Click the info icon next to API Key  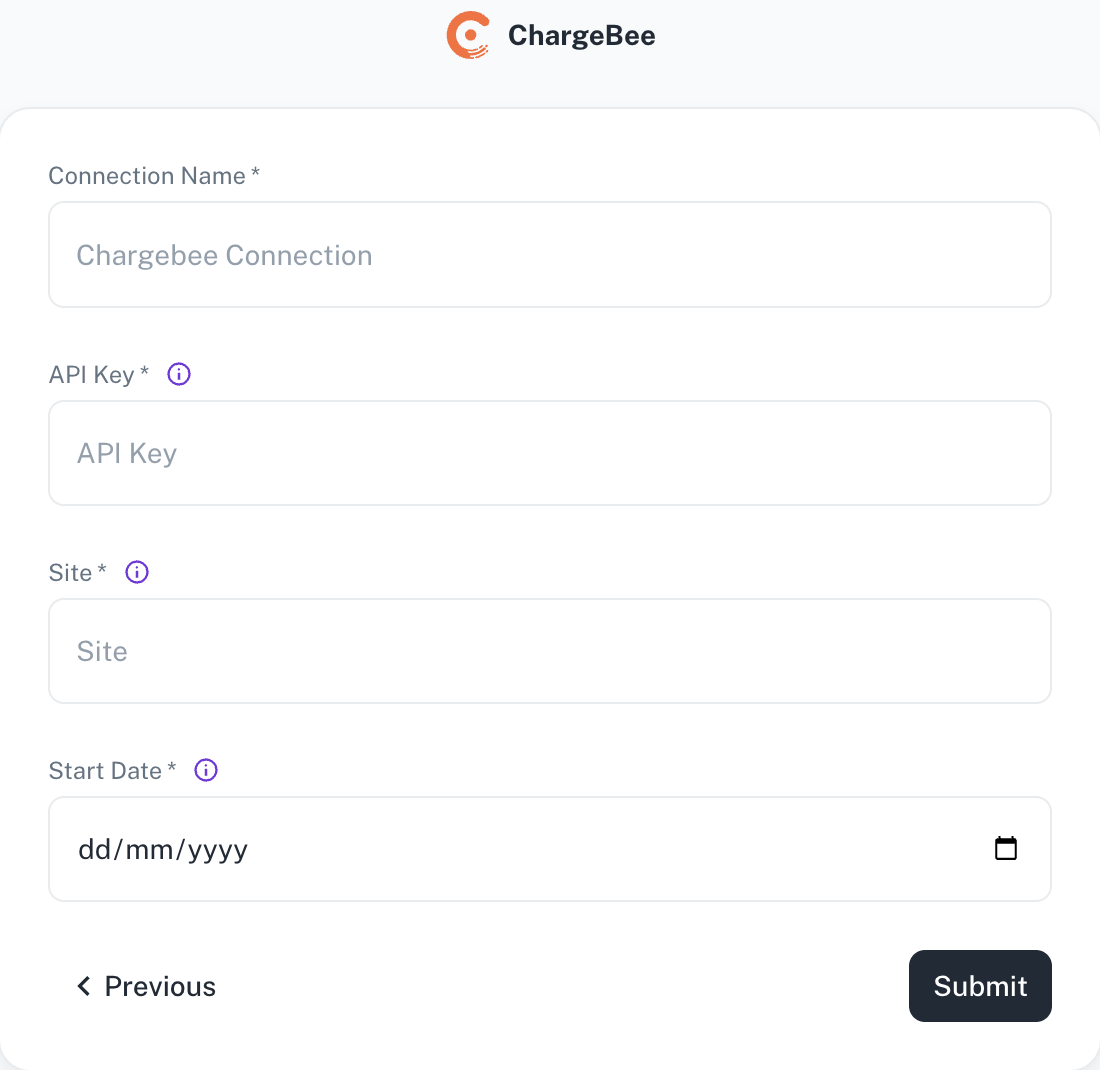[x=179, y=374]
